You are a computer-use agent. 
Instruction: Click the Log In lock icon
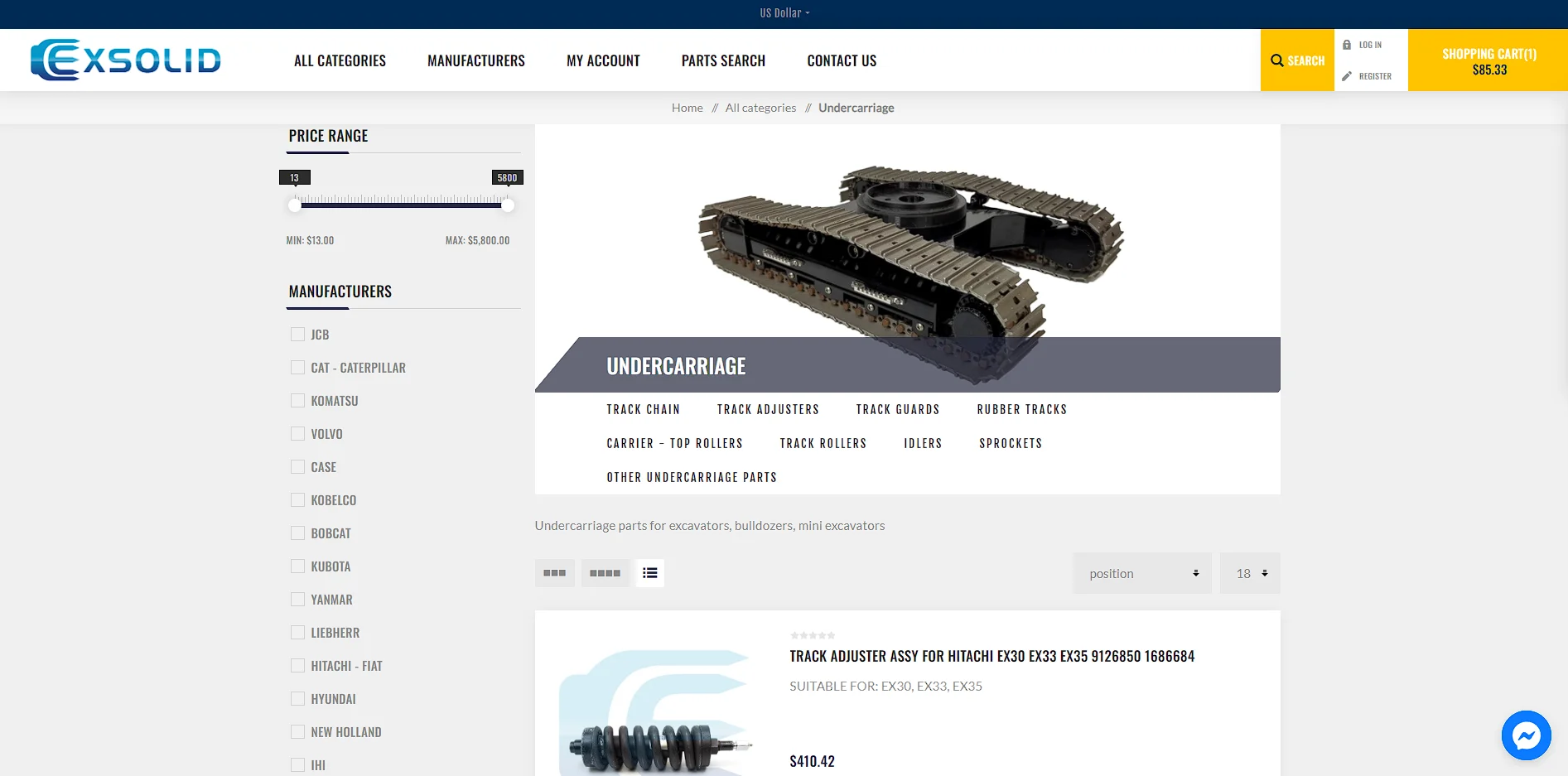(1347, 45)
